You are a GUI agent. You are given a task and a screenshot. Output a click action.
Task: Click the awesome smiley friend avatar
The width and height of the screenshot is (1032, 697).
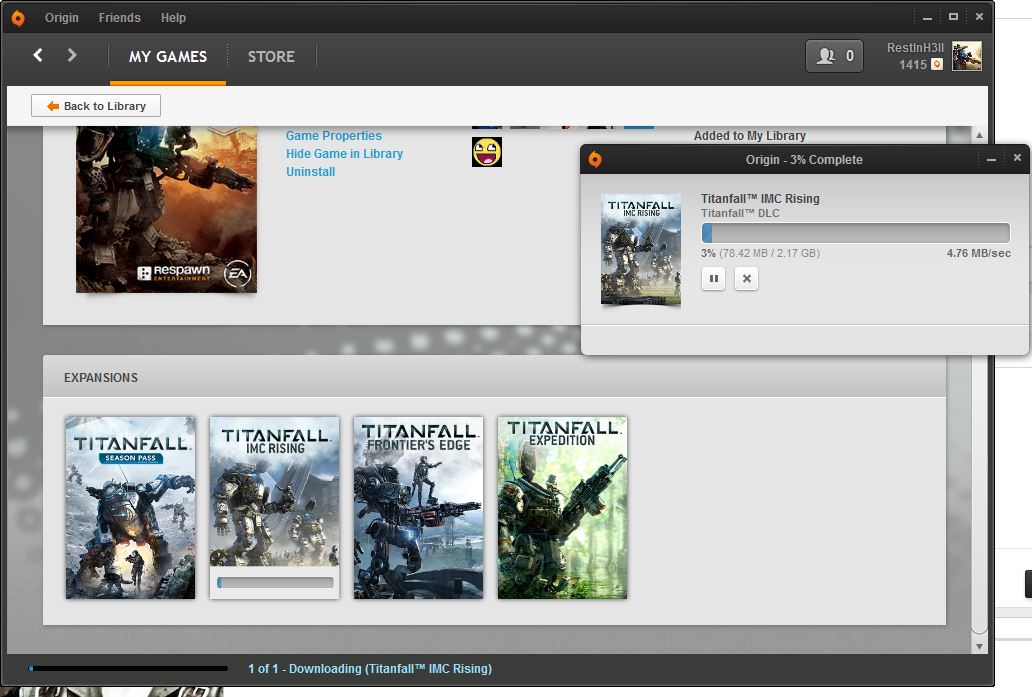486,152
